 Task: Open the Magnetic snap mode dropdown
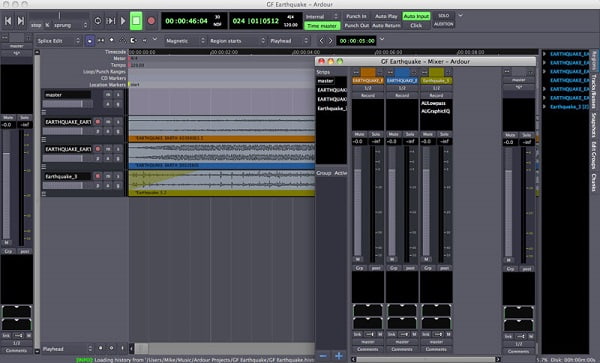point(185,41)
